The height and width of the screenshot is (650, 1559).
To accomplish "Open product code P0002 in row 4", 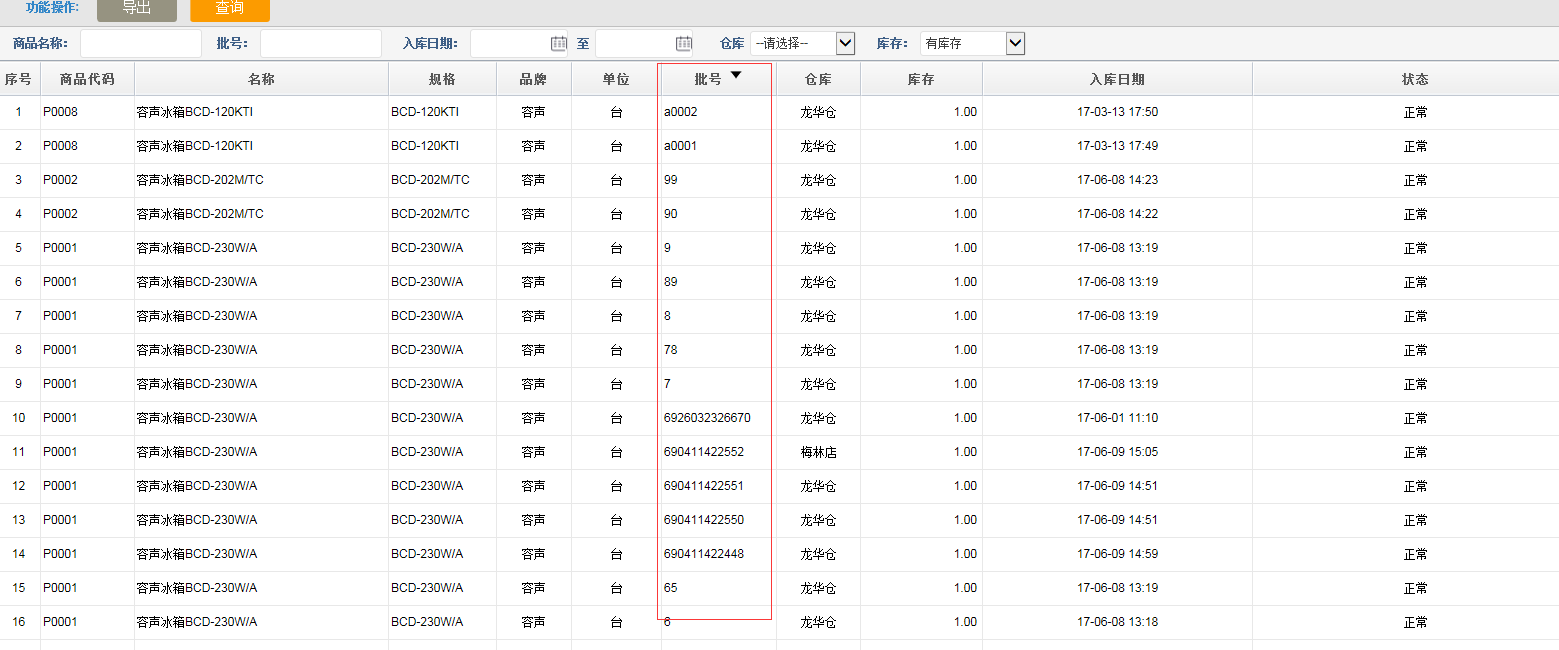I will 60,214.
